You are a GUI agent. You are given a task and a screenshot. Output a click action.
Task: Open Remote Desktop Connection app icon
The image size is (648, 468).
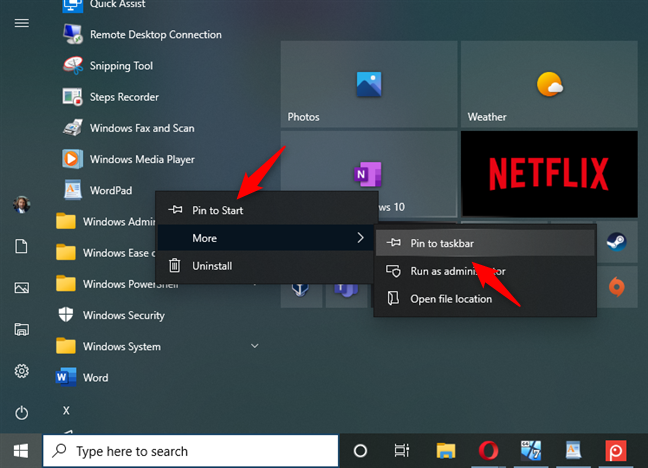coord(73,34)
